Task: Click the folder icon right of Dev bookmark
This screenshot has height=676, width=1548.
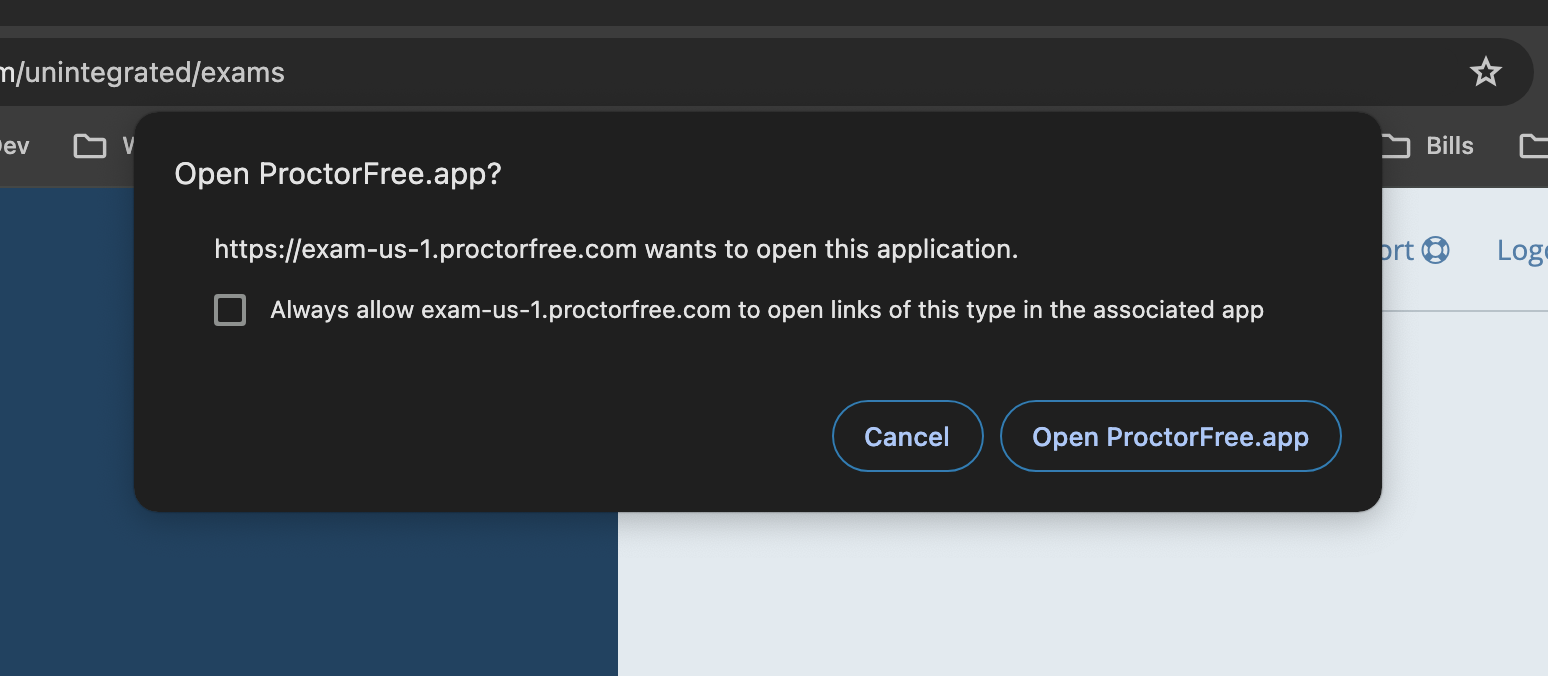Action: (x=90, y=146)
